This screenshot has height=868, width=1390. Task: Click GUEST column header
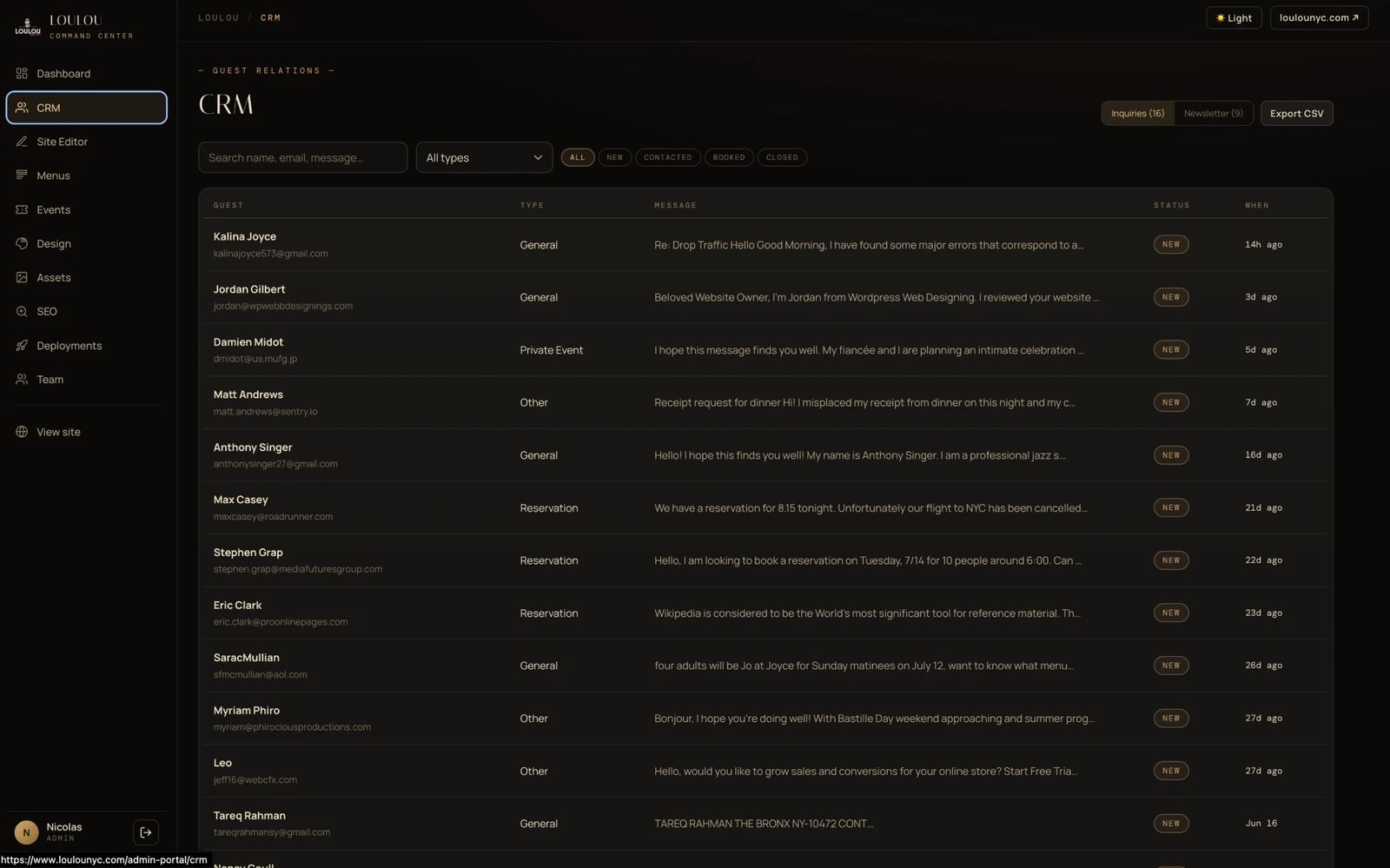tap(228, 205)
